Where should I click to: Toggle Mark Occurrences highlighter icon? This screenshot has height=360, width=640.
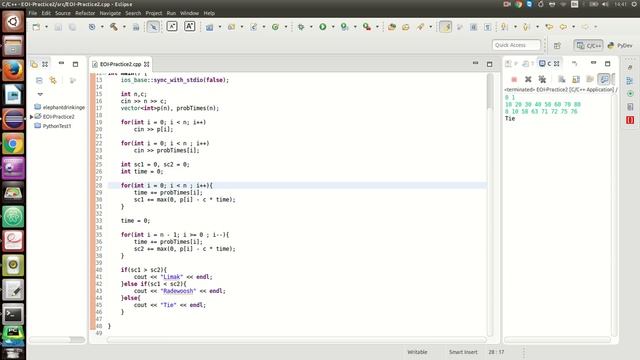pos(446,27)
